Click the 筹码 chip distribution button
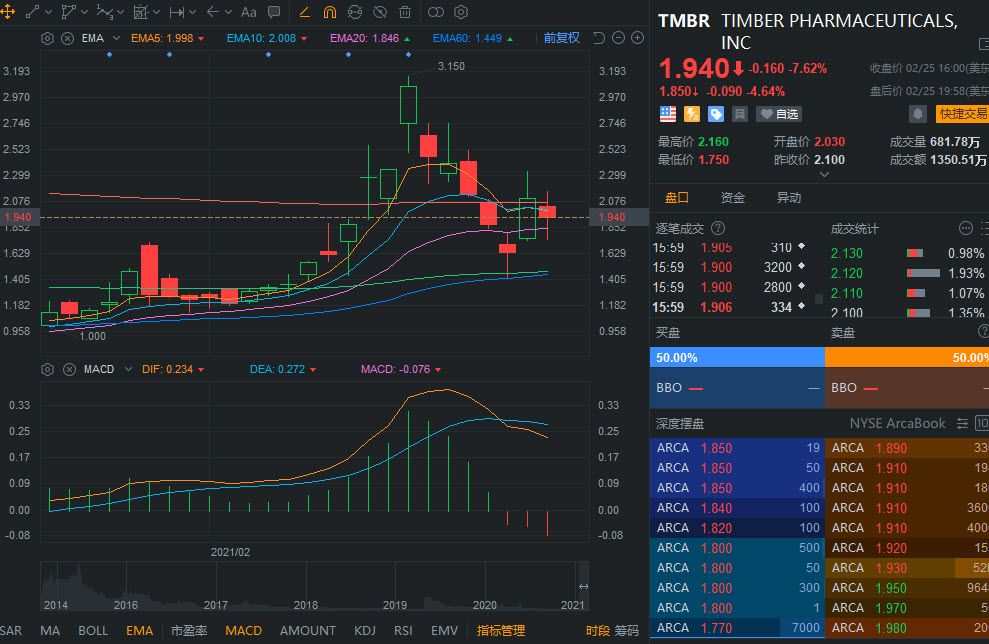 (x=627, y=631)
